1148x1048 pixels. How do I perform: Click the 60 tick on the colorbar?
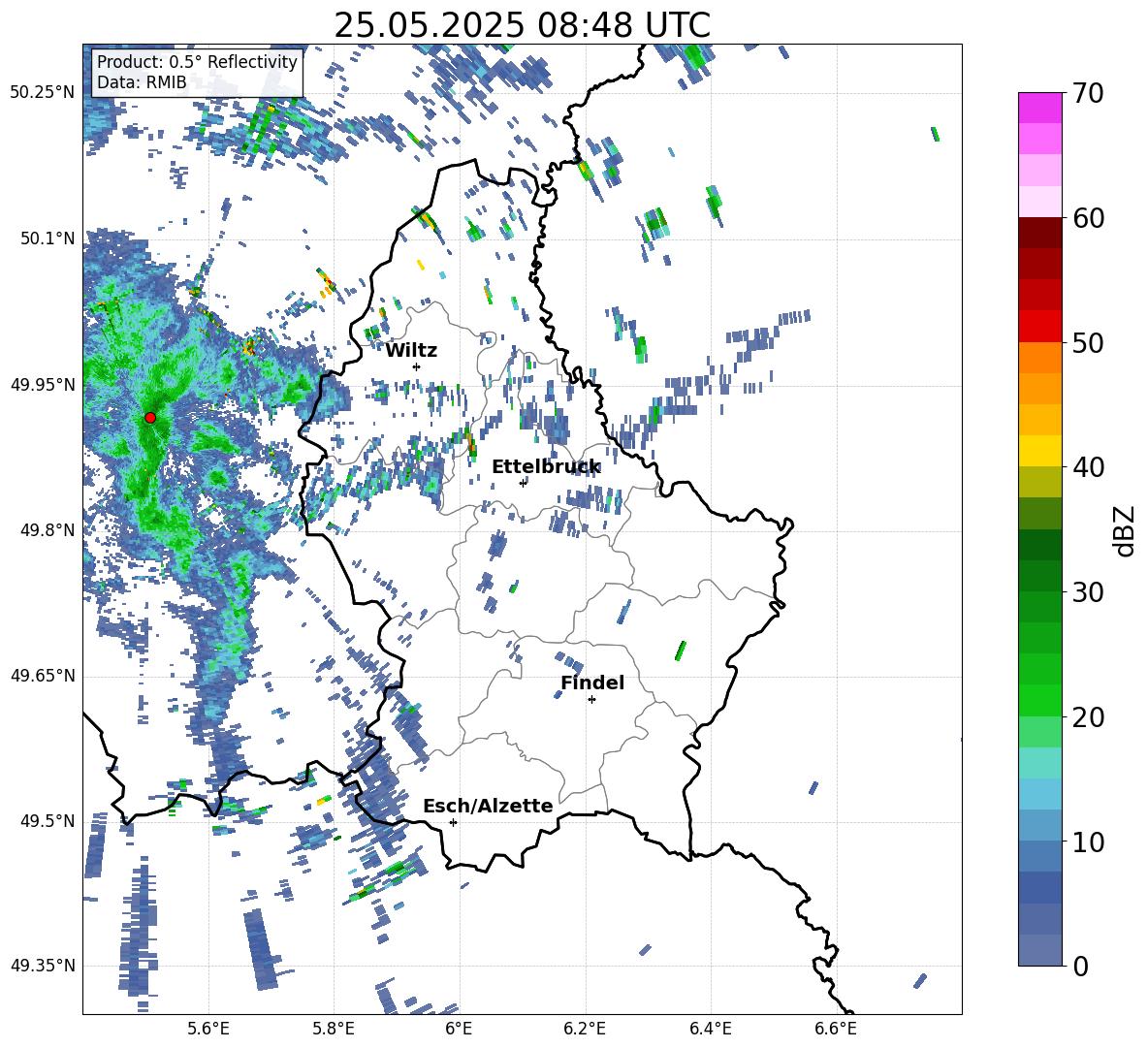[1088, 218]
